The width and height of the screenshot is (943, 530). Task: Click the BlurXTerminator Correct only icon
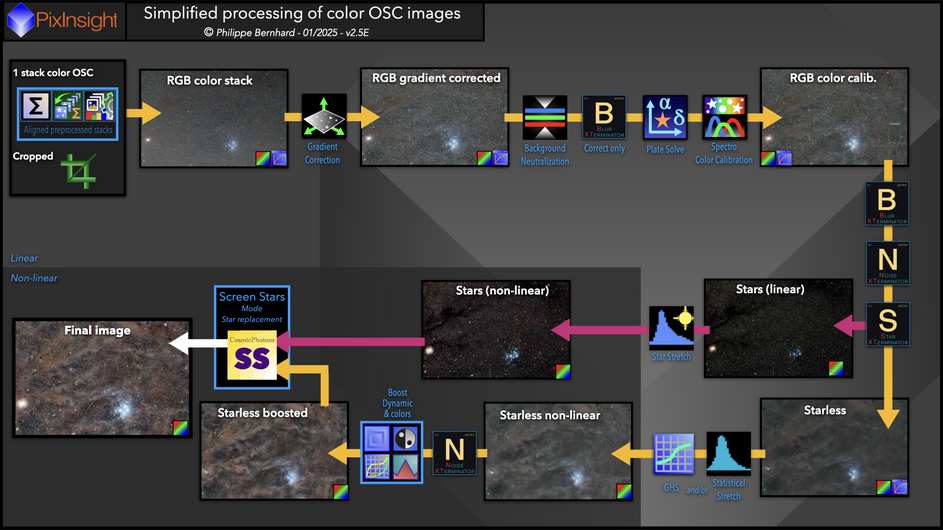(x=604, y=119)
